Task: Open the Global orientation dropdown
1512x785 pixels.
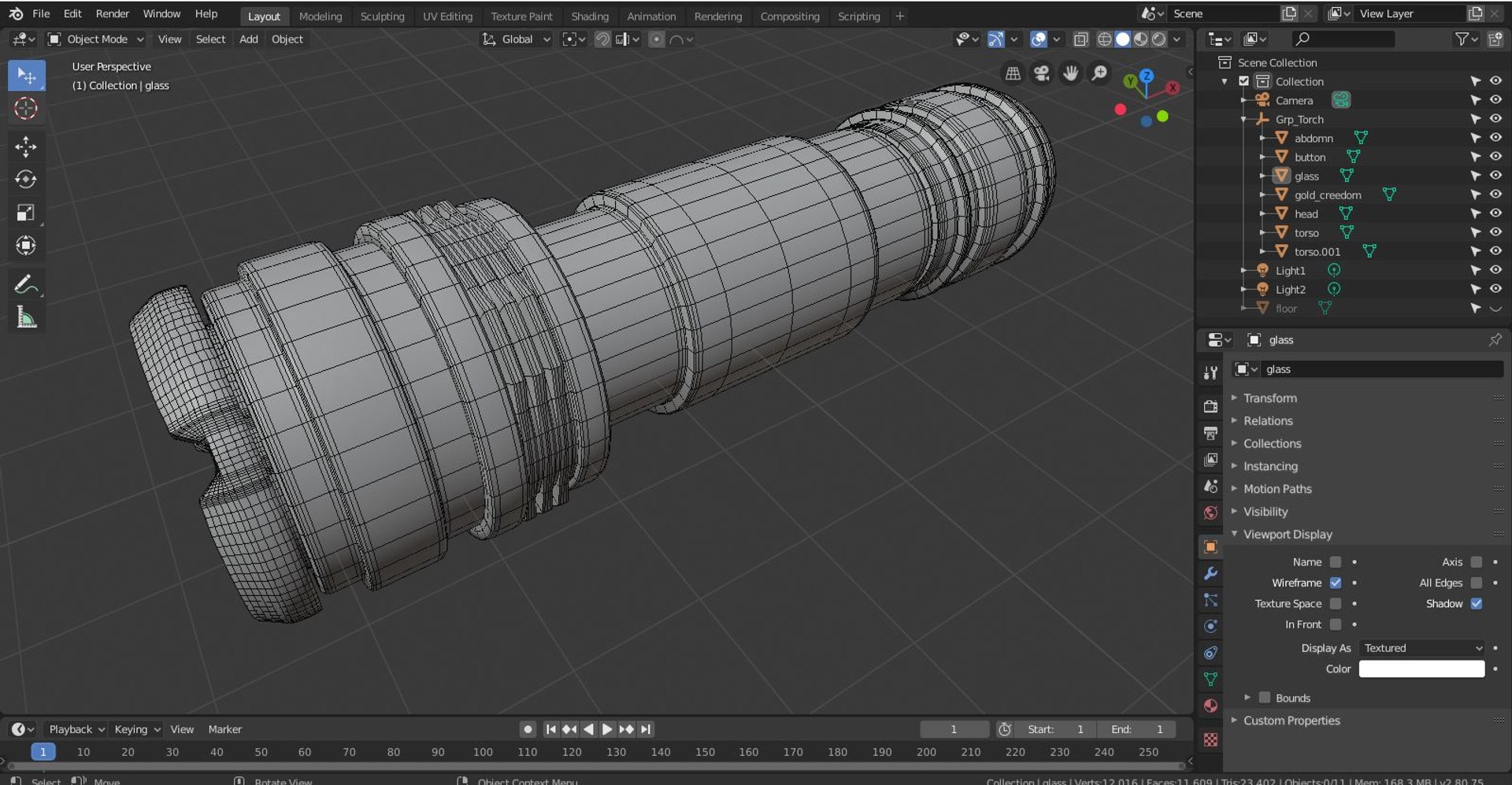Action: coord(517,39)
